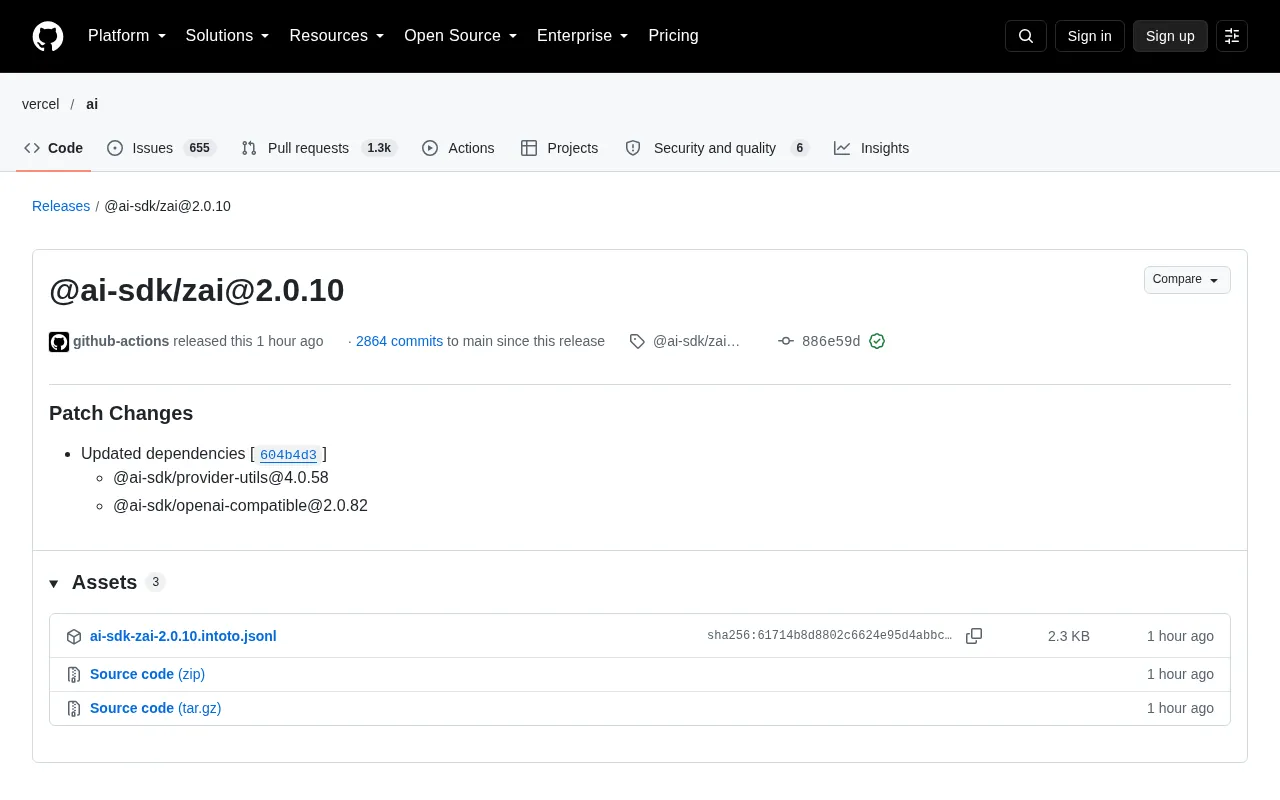
Task: Open commit 886e59d
Action: tap(831, 341)
